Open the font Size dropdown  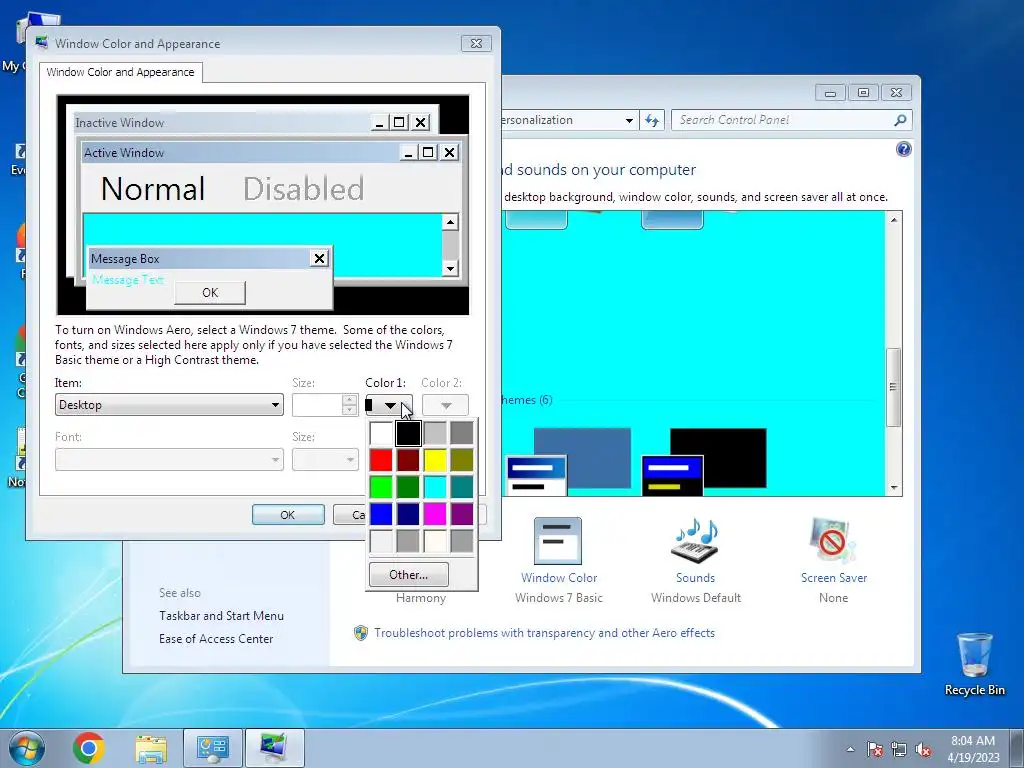tap(325, 460)
